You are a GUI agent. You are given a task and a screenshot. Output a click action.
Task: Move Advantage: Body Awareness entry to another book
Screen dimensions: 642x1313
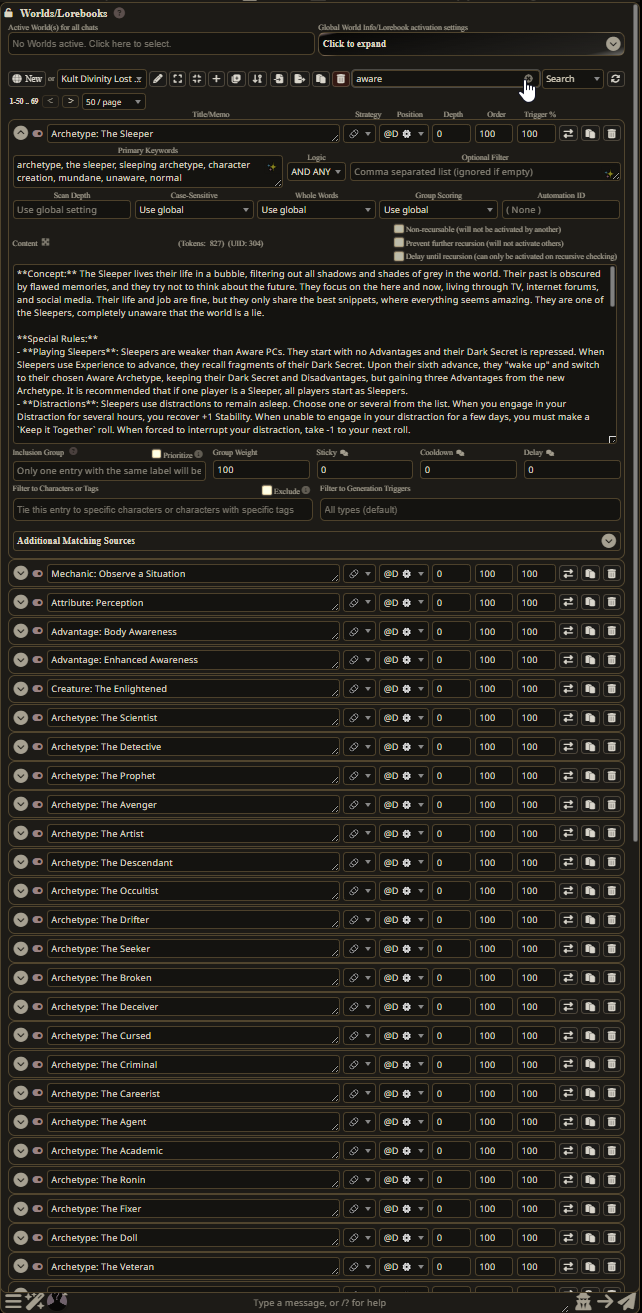tap(569, 631)
